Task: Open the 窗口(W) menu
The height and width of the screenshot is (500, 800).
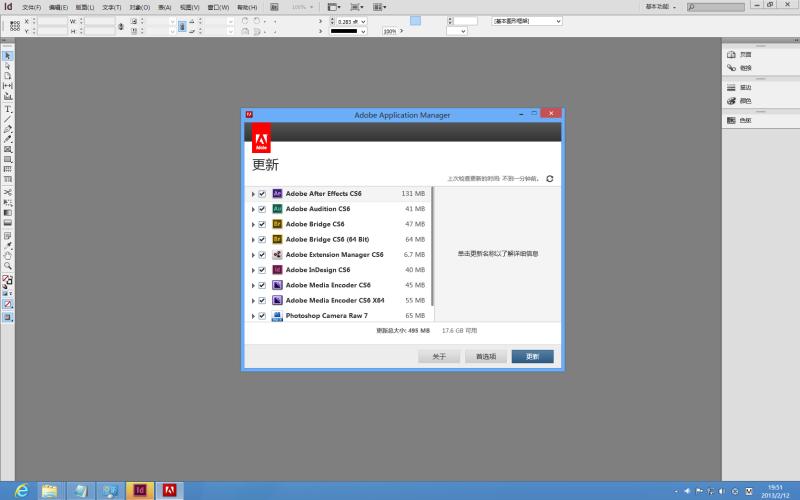Action: tap(218, 7)
